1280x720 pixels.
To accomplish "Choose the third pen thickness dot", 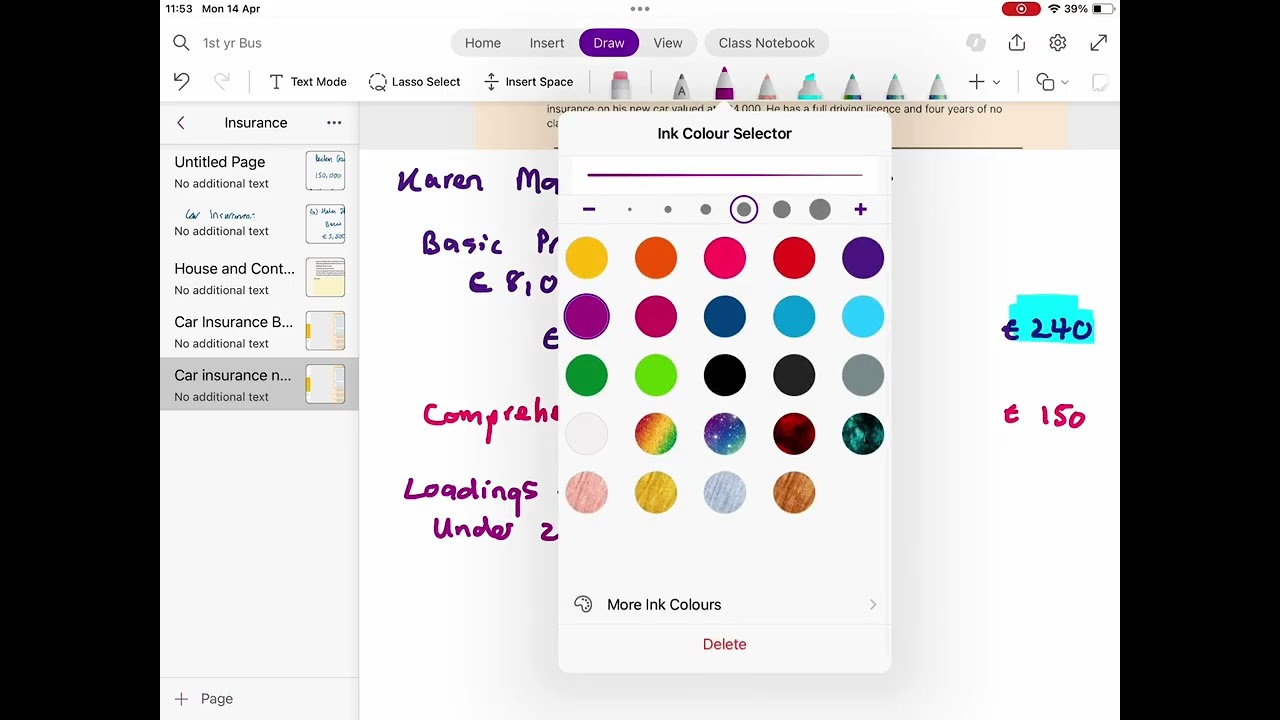I will click(706, 209).
